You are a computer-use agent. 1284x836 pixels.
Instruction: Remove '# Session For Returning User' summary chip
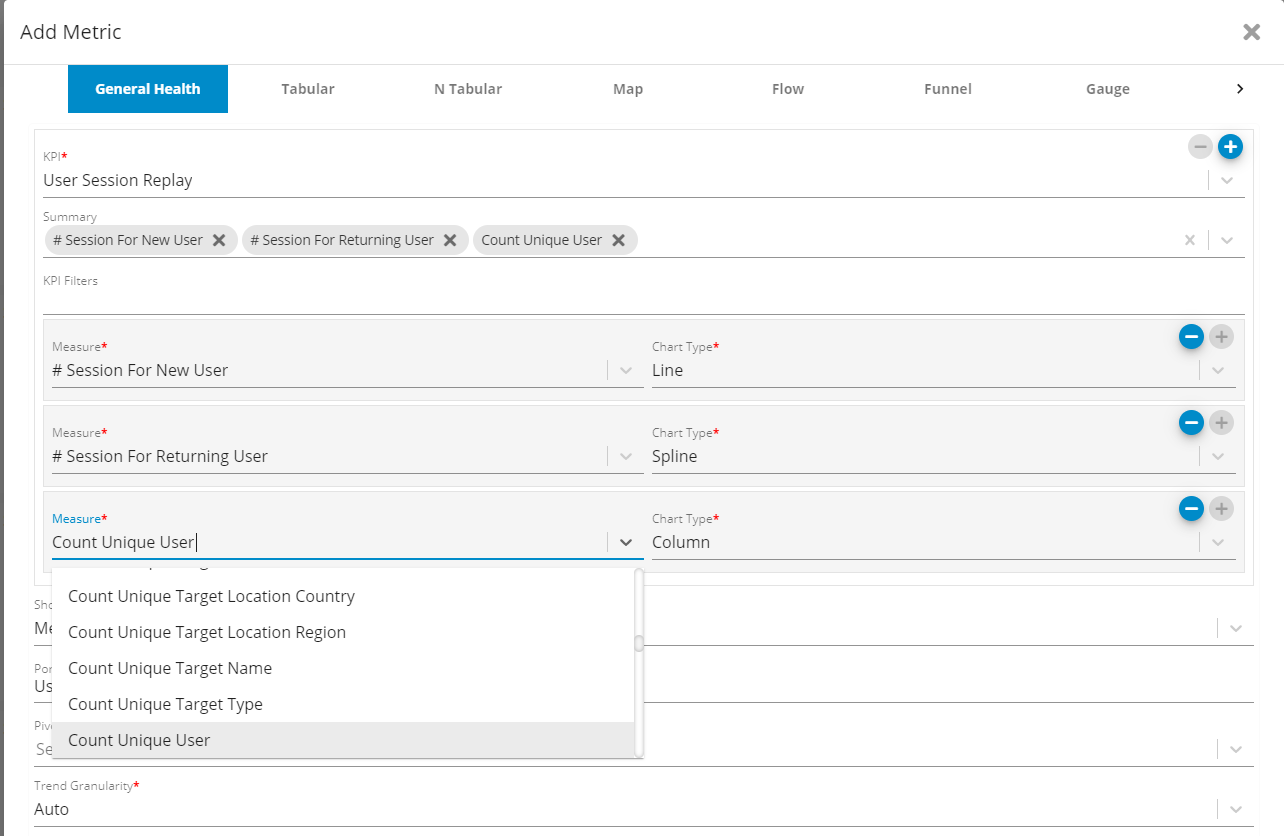450,240
